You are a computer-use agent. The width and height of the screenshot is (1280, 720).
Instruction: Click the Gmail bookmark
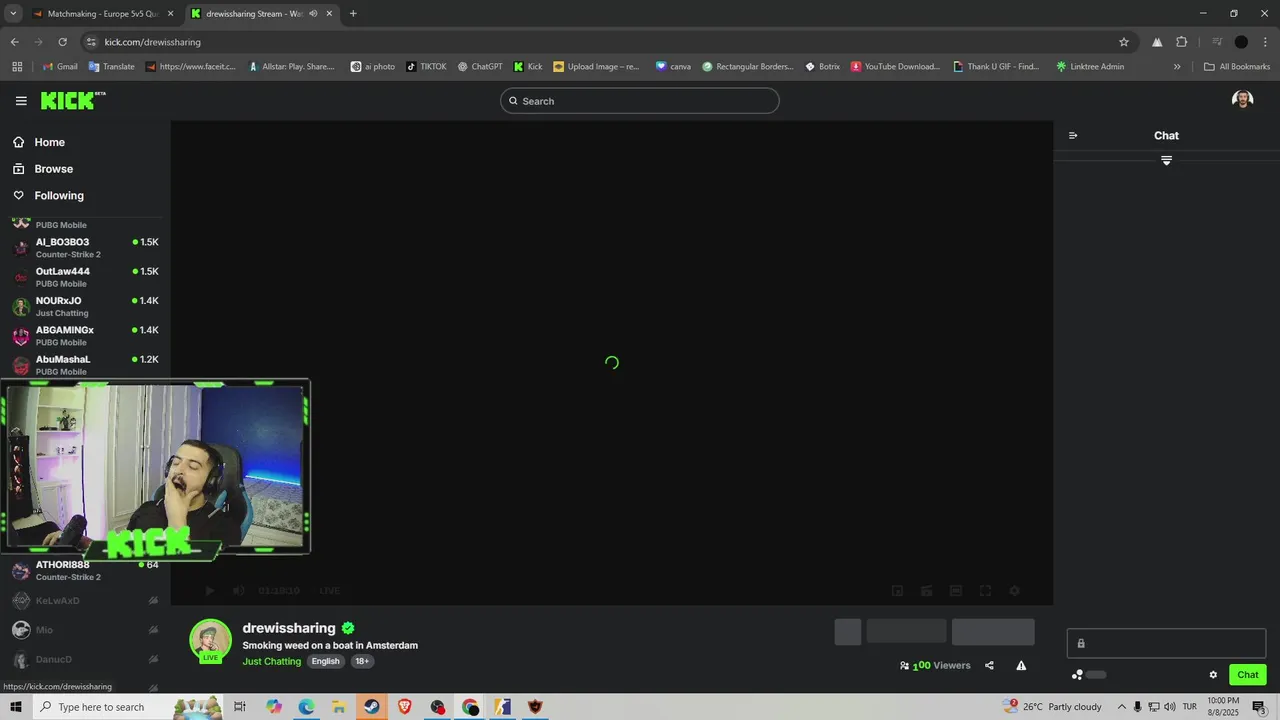click(59, 67)
